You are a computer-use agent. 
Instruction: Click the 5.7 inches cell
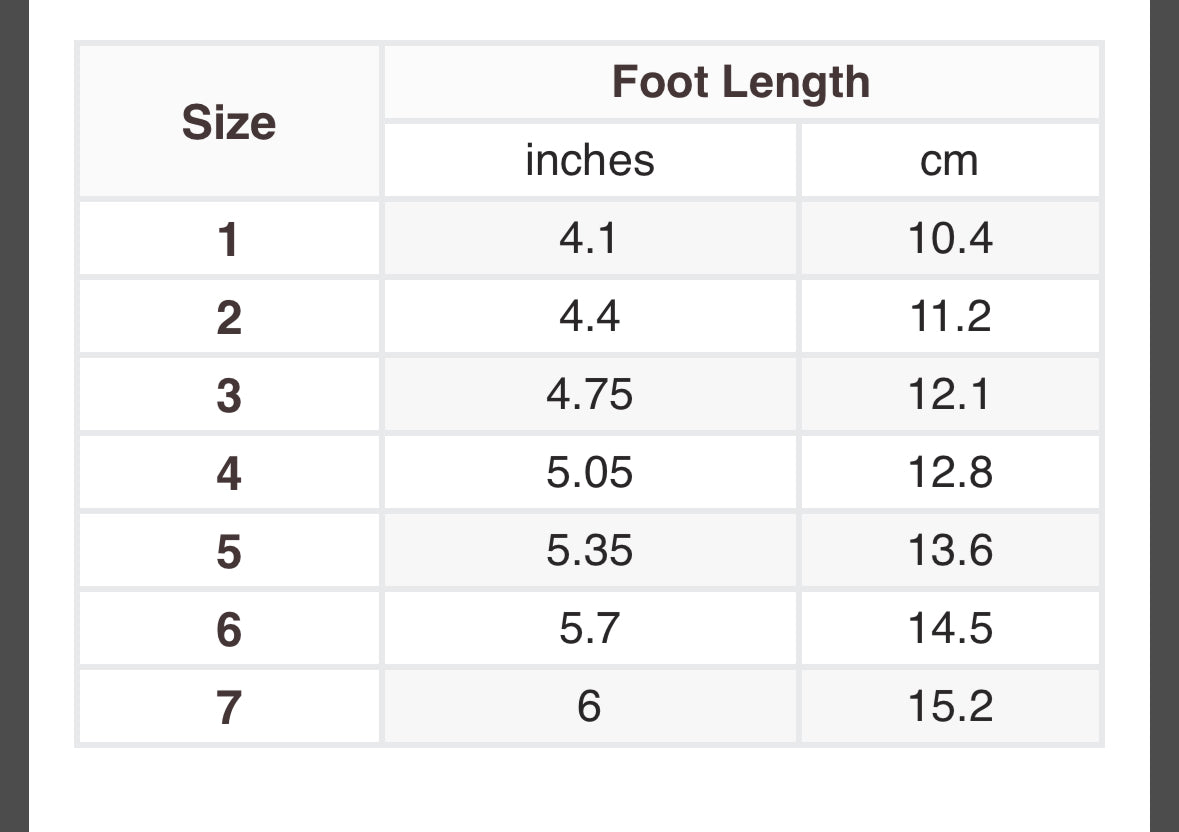(x=590, y=628)
